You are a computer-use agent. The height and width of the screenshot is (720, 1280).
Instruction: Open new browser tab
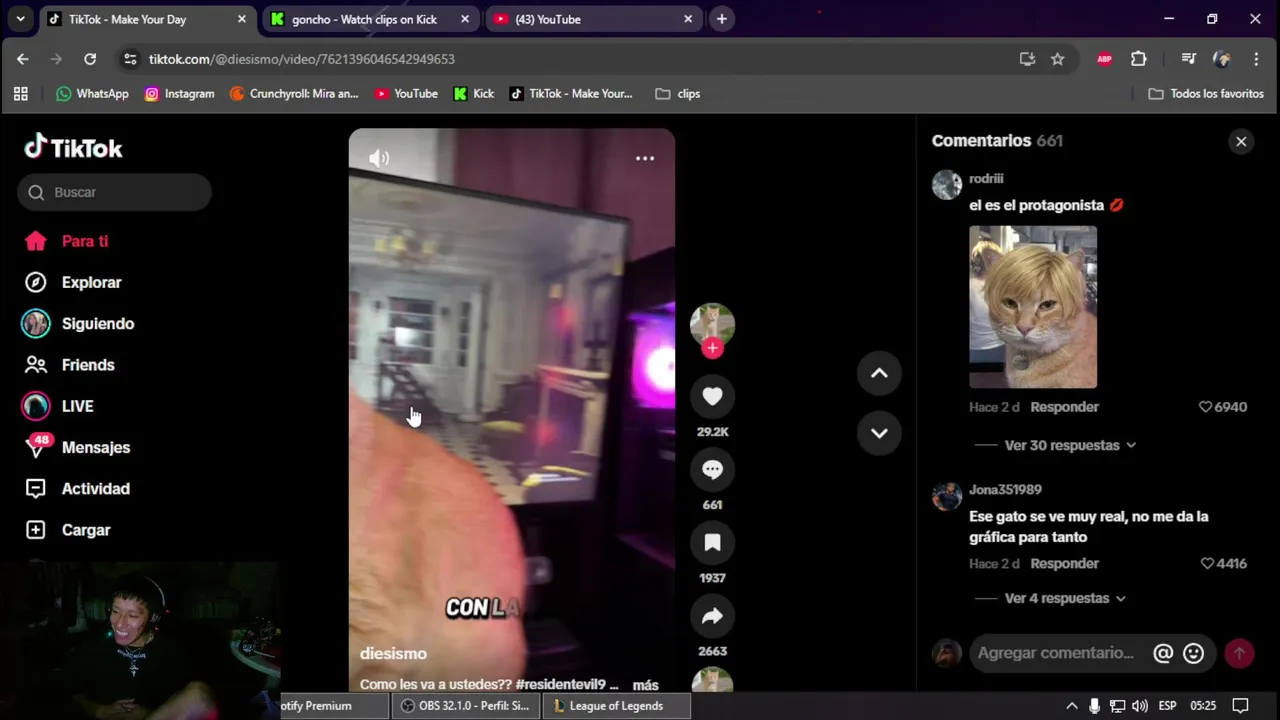pyautogui.click(x=721, y=19)
